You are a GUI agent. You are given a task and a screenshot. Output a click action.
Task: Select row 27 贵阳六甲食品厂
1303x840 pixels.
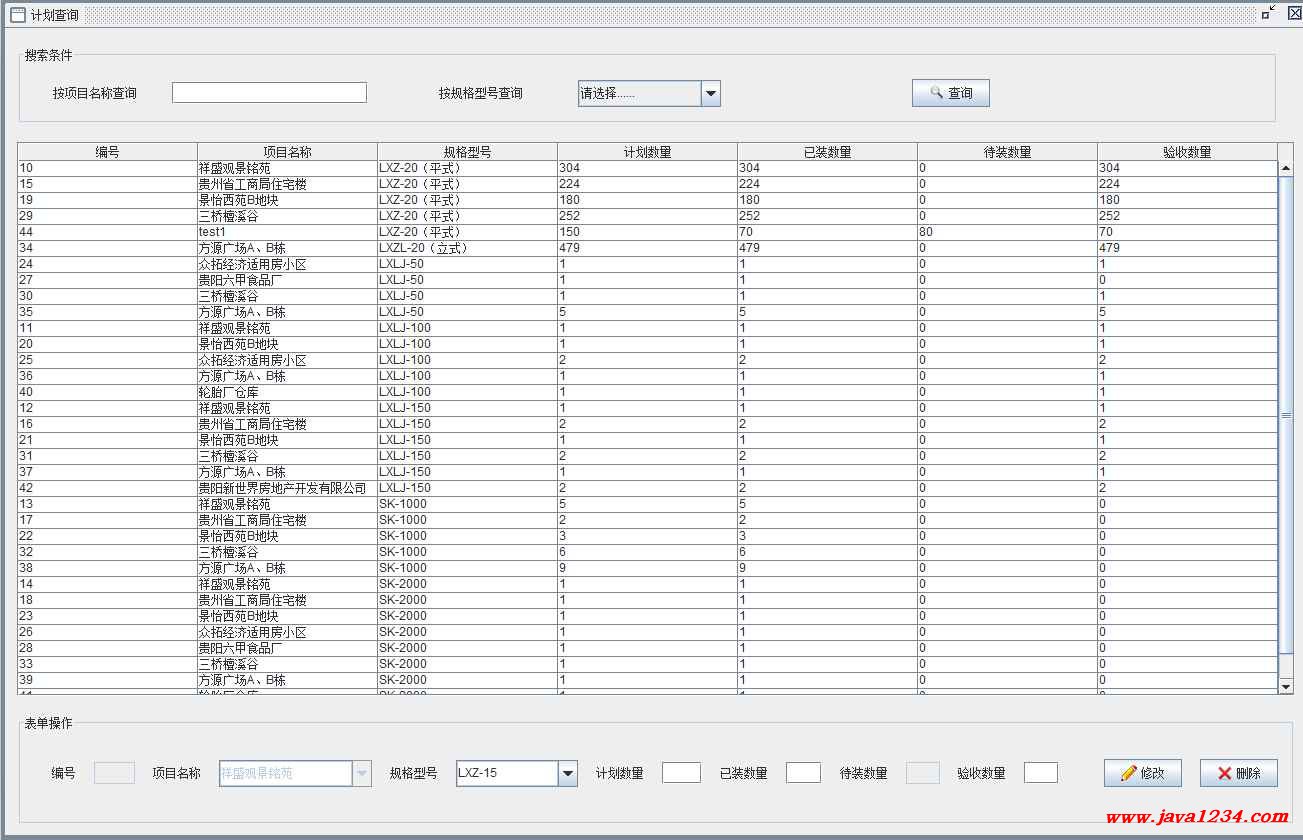click(x=648, y=280)
